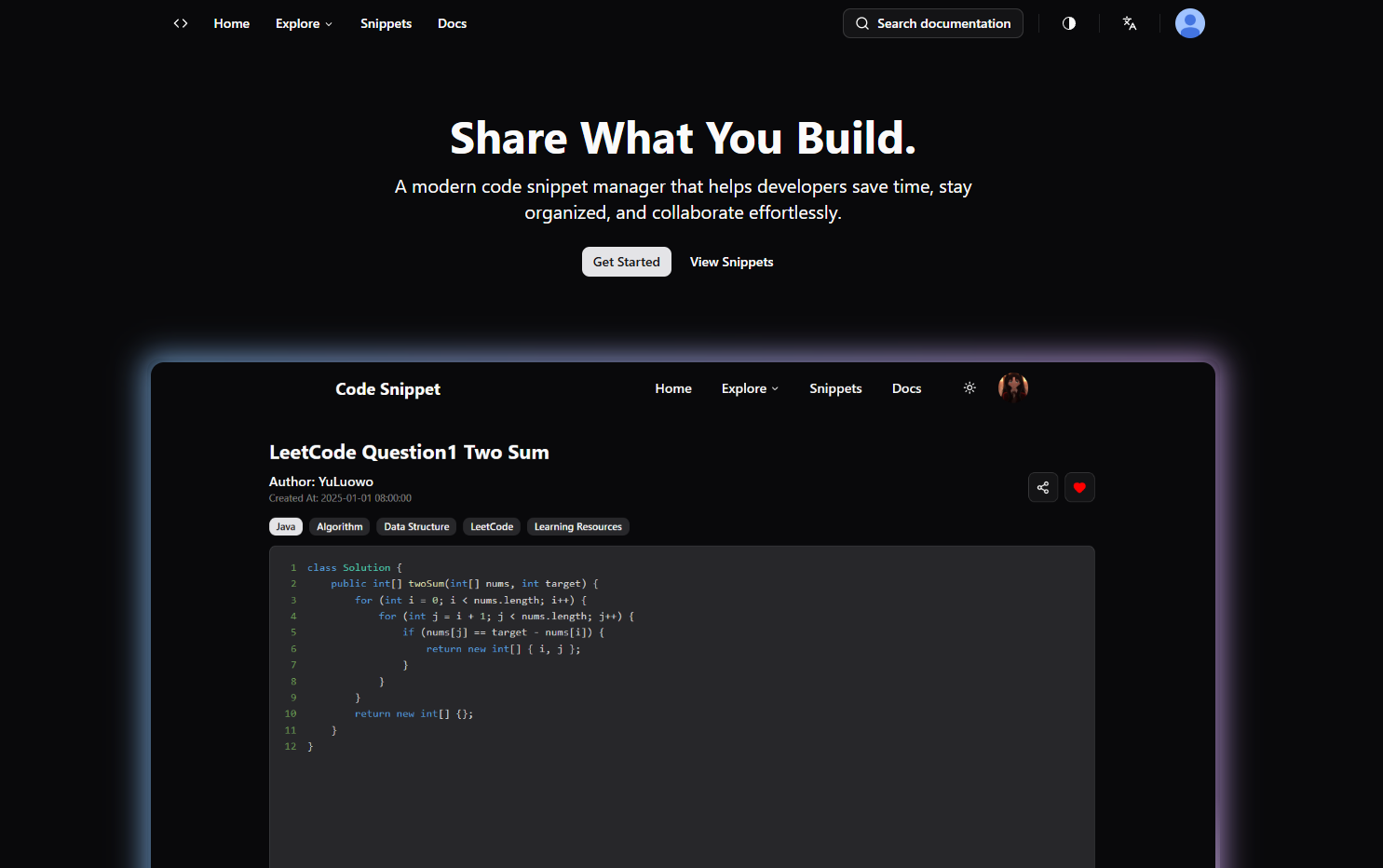The image size is (1383, 868).
Task: Toggle the dark/light theme icon
Action: [1069, 23]
